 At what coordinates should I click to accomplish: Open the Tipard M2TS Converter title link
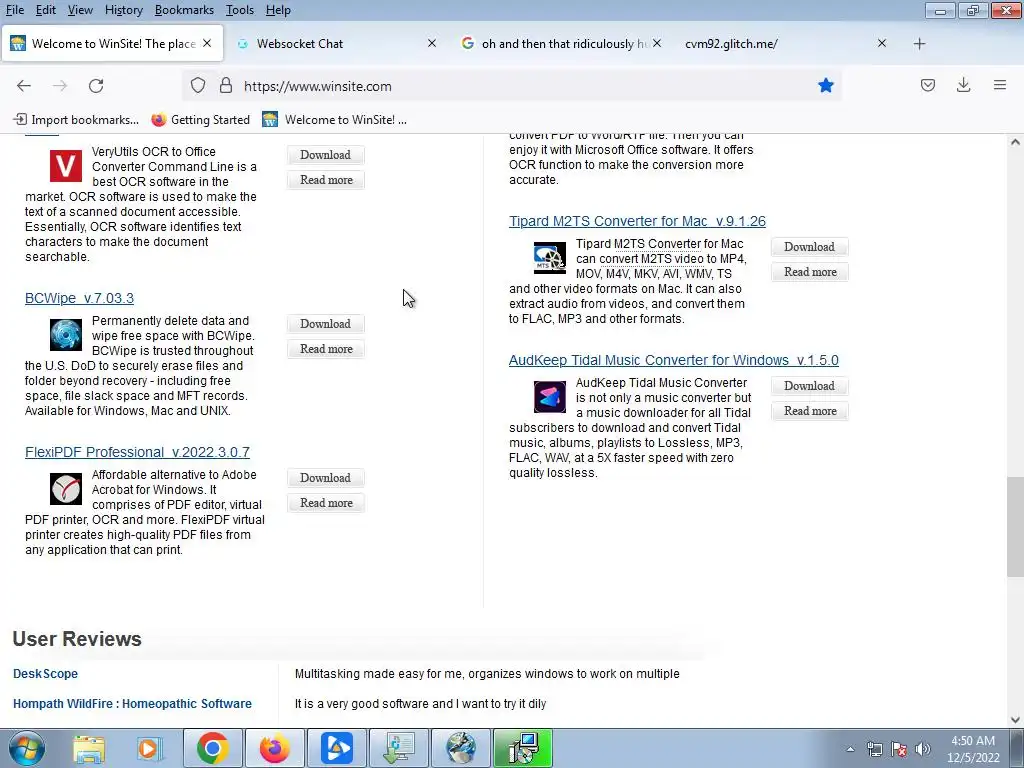coord(637,221)
